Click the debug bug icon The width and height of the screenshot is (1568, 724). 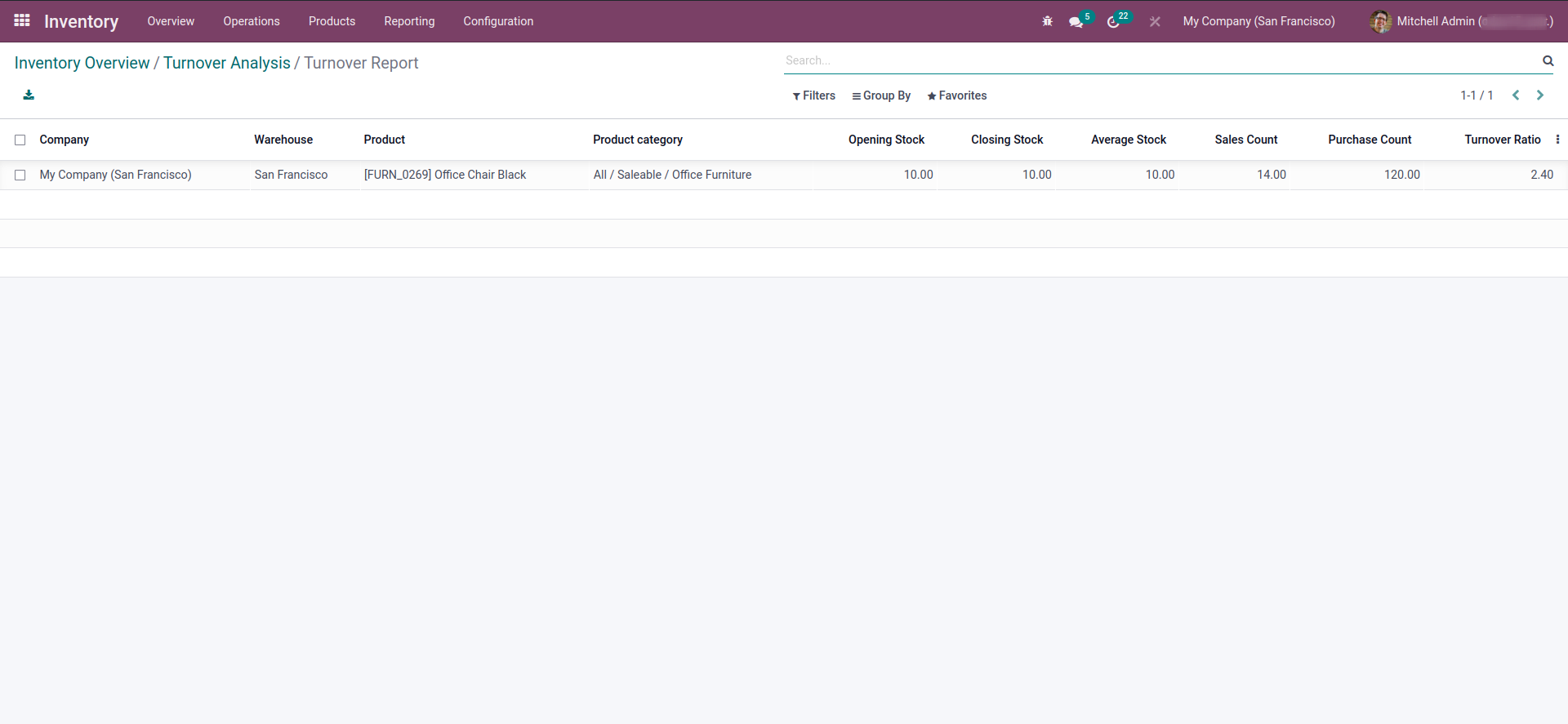[x=1047, y=21]
